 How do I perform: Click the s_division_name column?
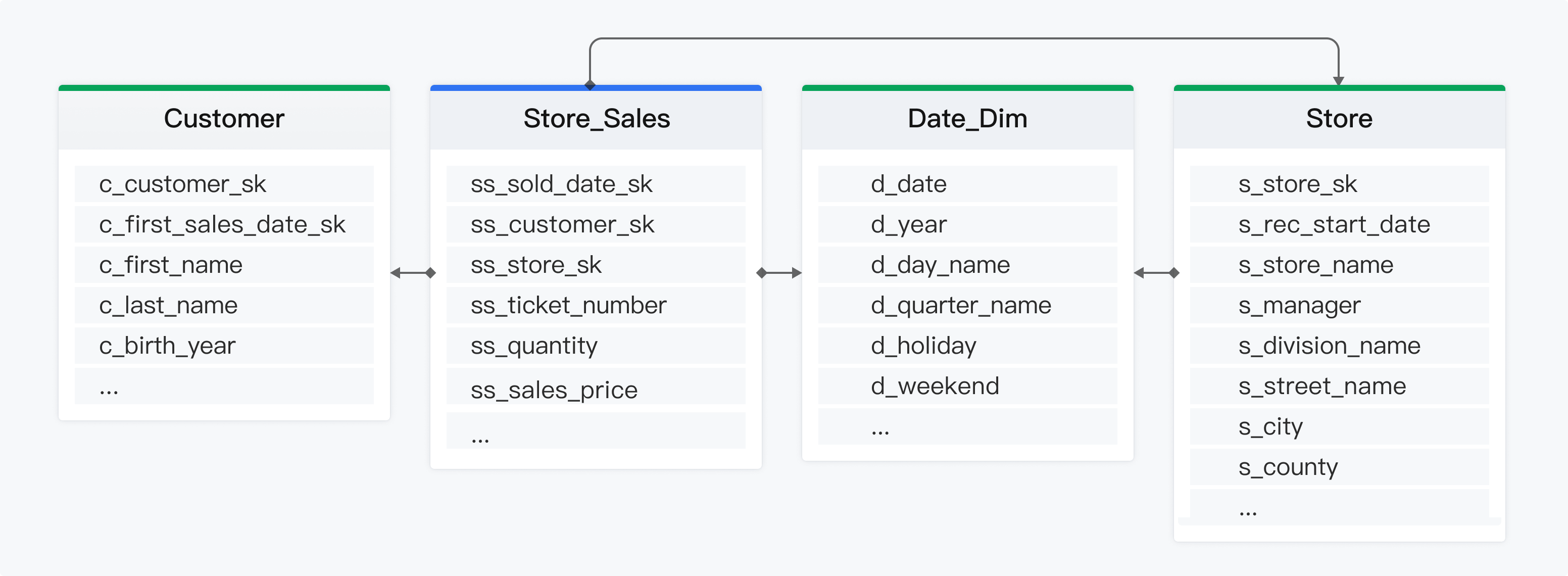click(x=1339, y=345)
